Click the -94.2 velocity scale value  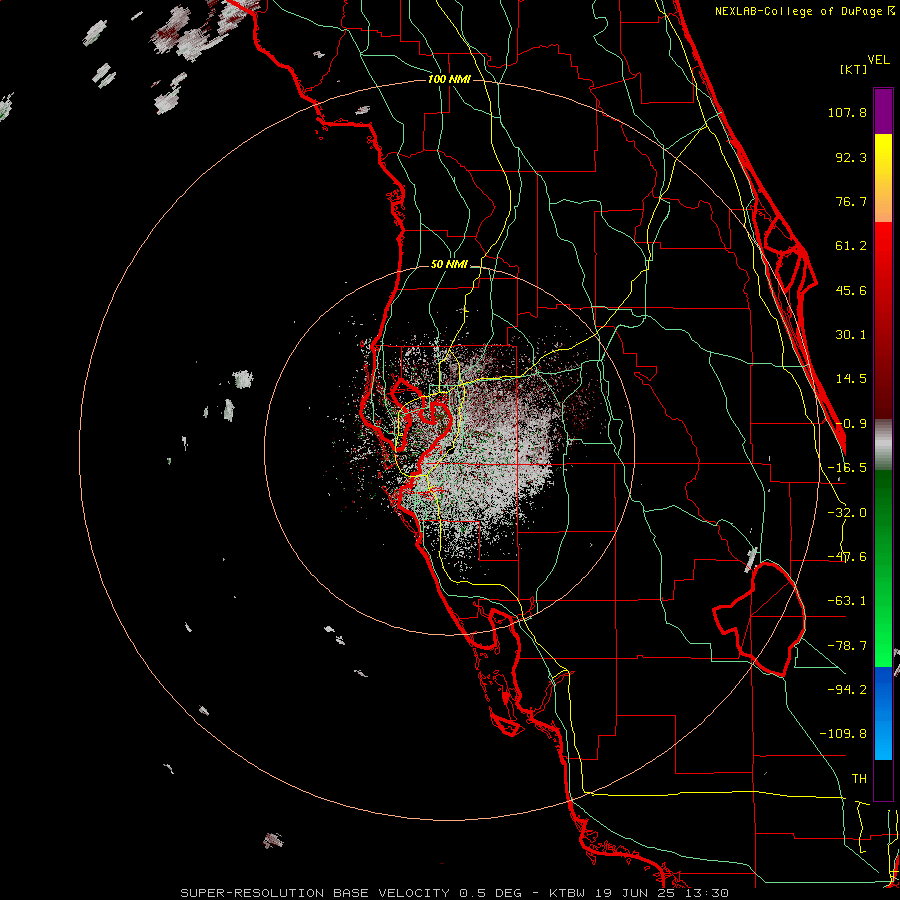coord(847,690)
